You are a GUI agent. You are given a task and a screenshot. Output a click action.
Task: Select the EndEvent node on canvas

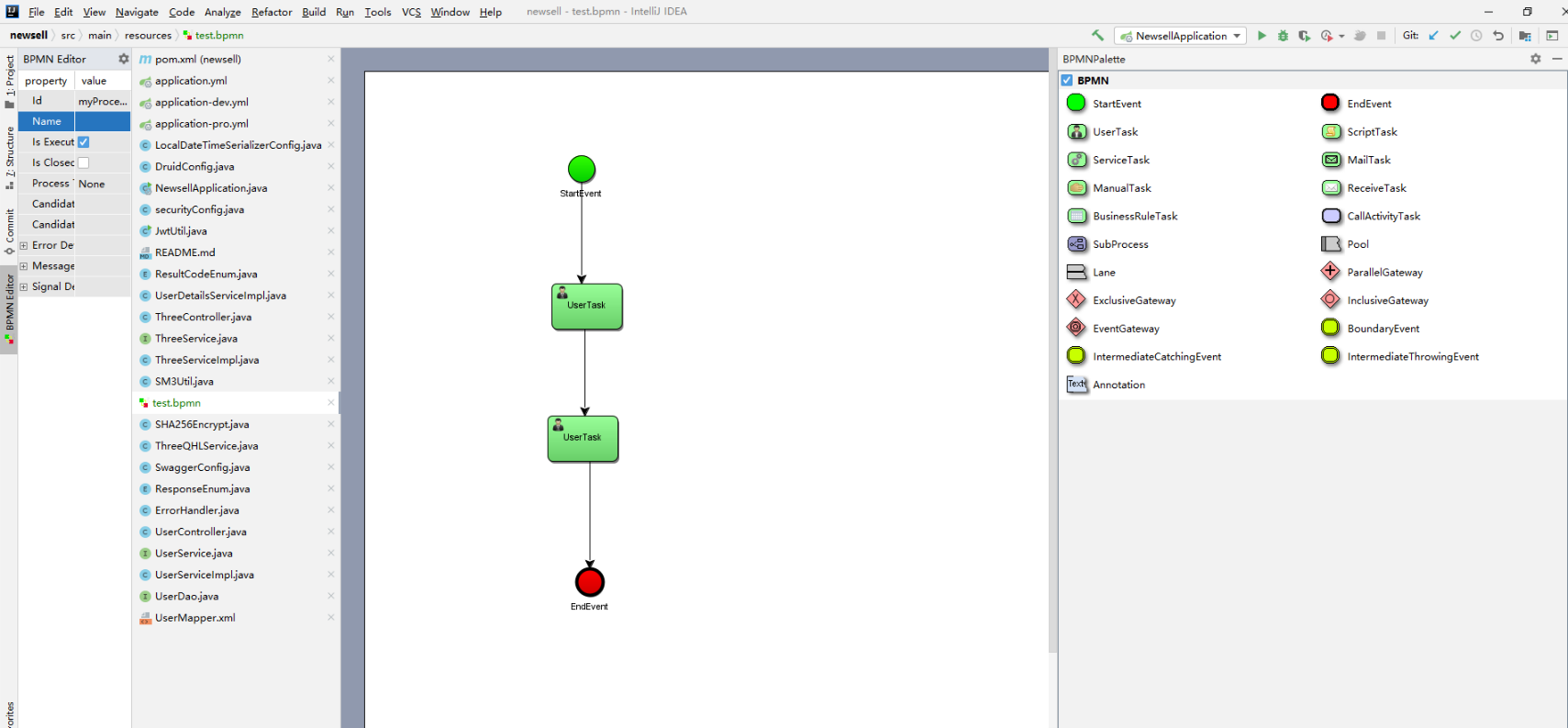pos(590,582)
